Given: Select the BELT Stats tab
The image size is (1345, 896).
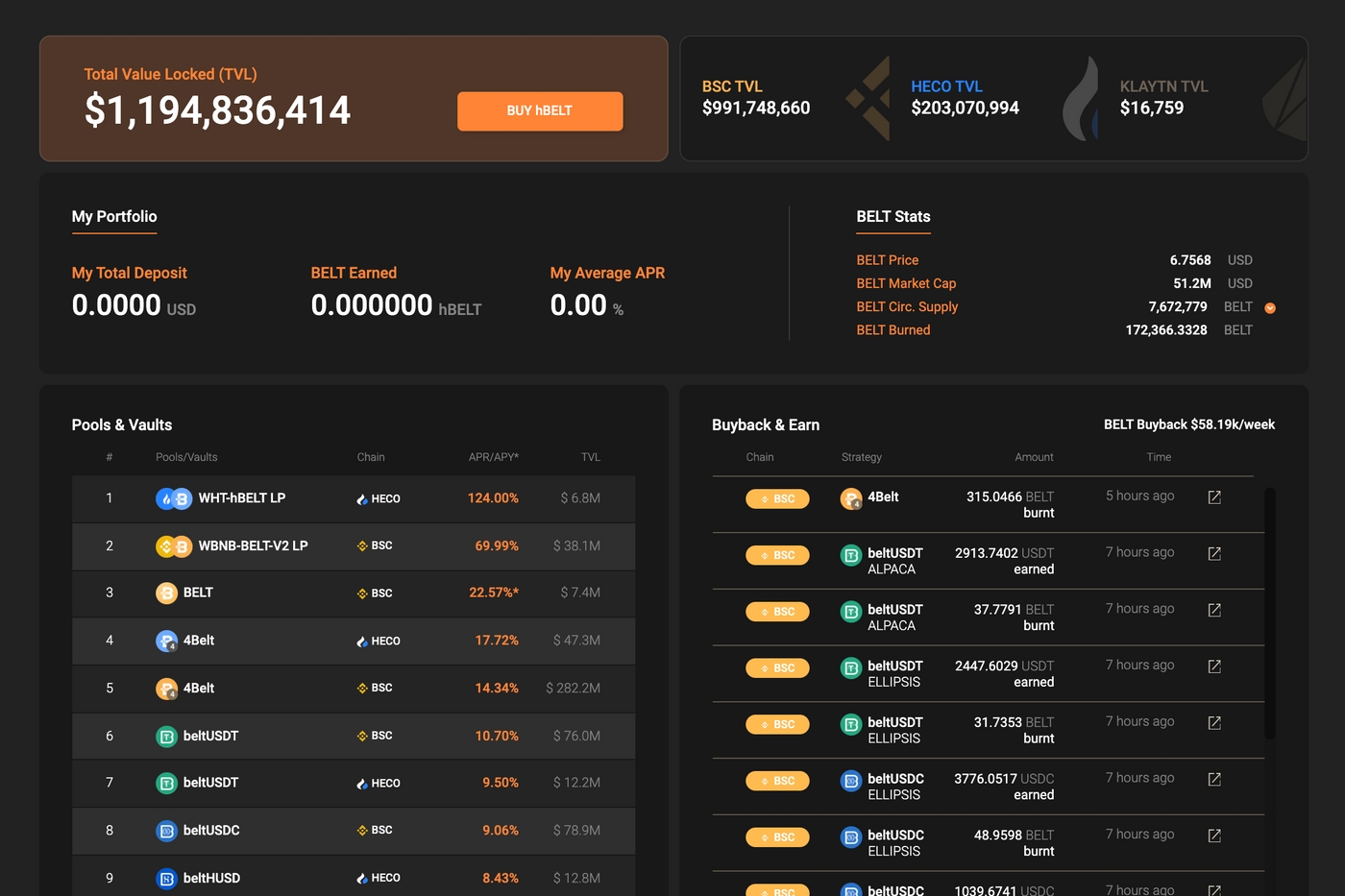Looking at the screenshot, I should (x=893, y=217).
